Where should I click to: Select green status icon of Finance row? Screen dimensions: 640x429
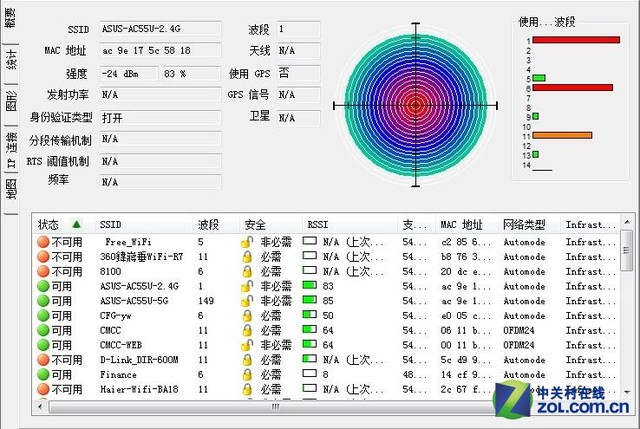pos(43,374)
